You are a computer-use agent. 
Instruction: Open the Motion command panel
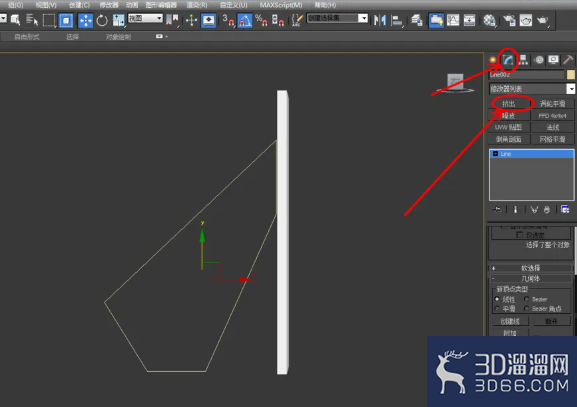click(x=539, y=60)
